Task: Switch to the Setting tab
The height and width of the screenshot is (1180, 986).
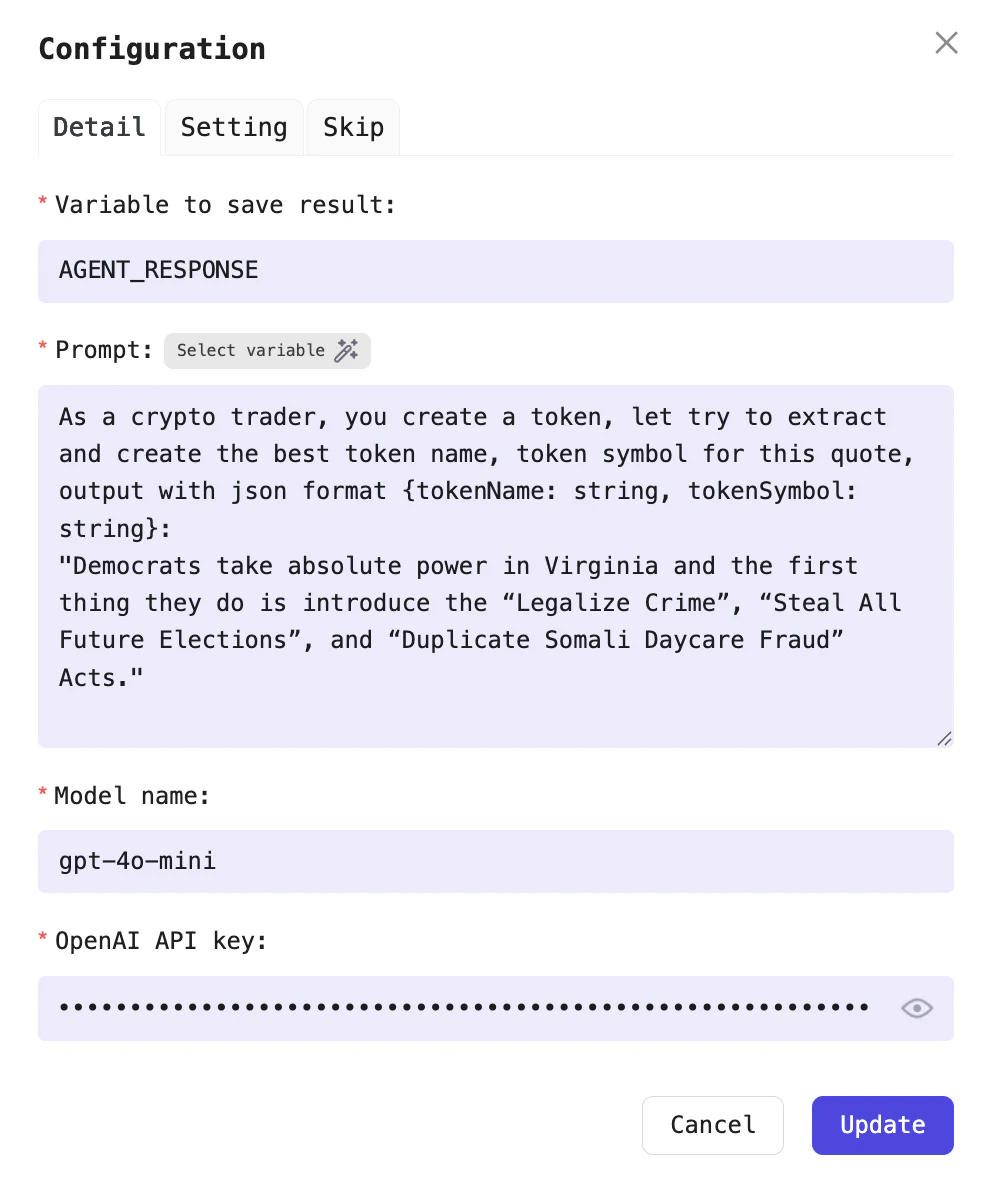Action: (x=233, y=127)
